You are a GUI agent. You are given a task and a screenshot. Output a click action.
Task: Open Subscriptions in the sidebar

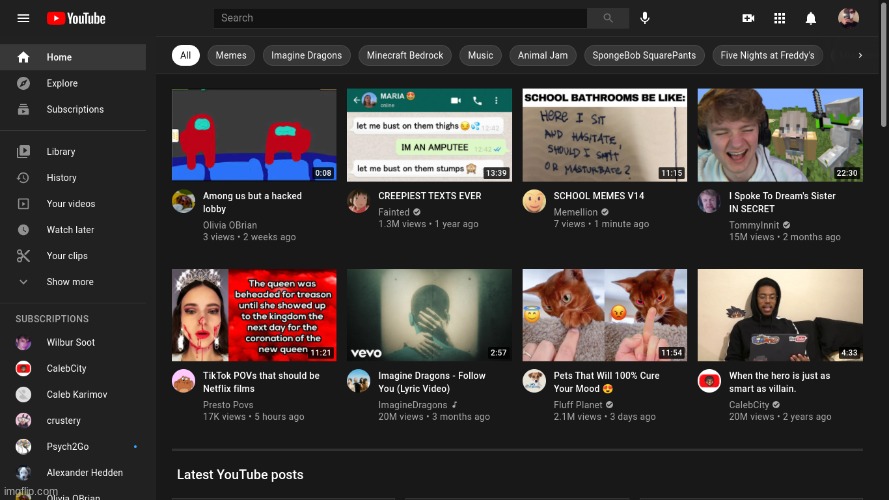tap(73, 109)
